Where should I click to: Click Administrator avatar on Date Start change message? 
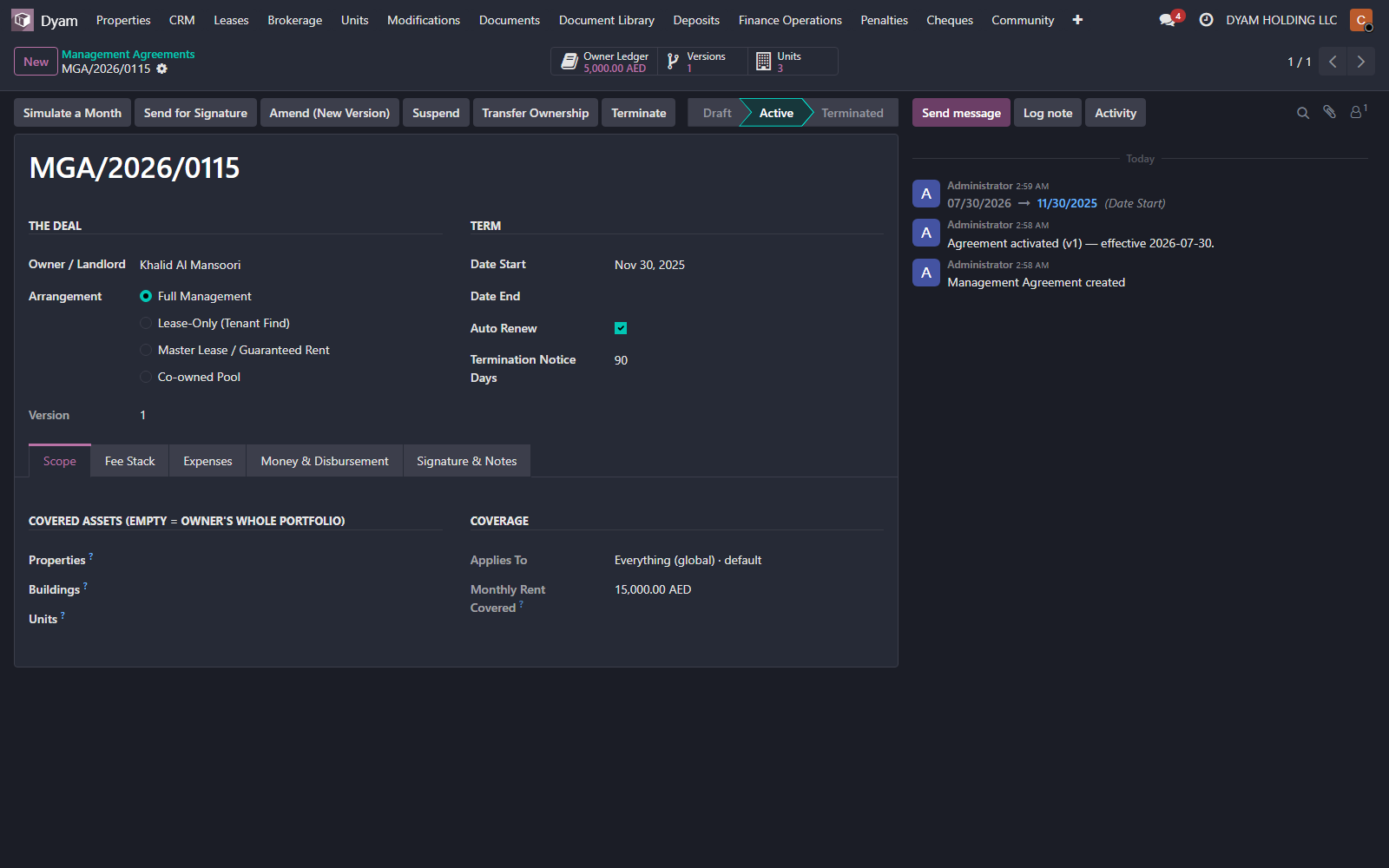coord(926,194)
